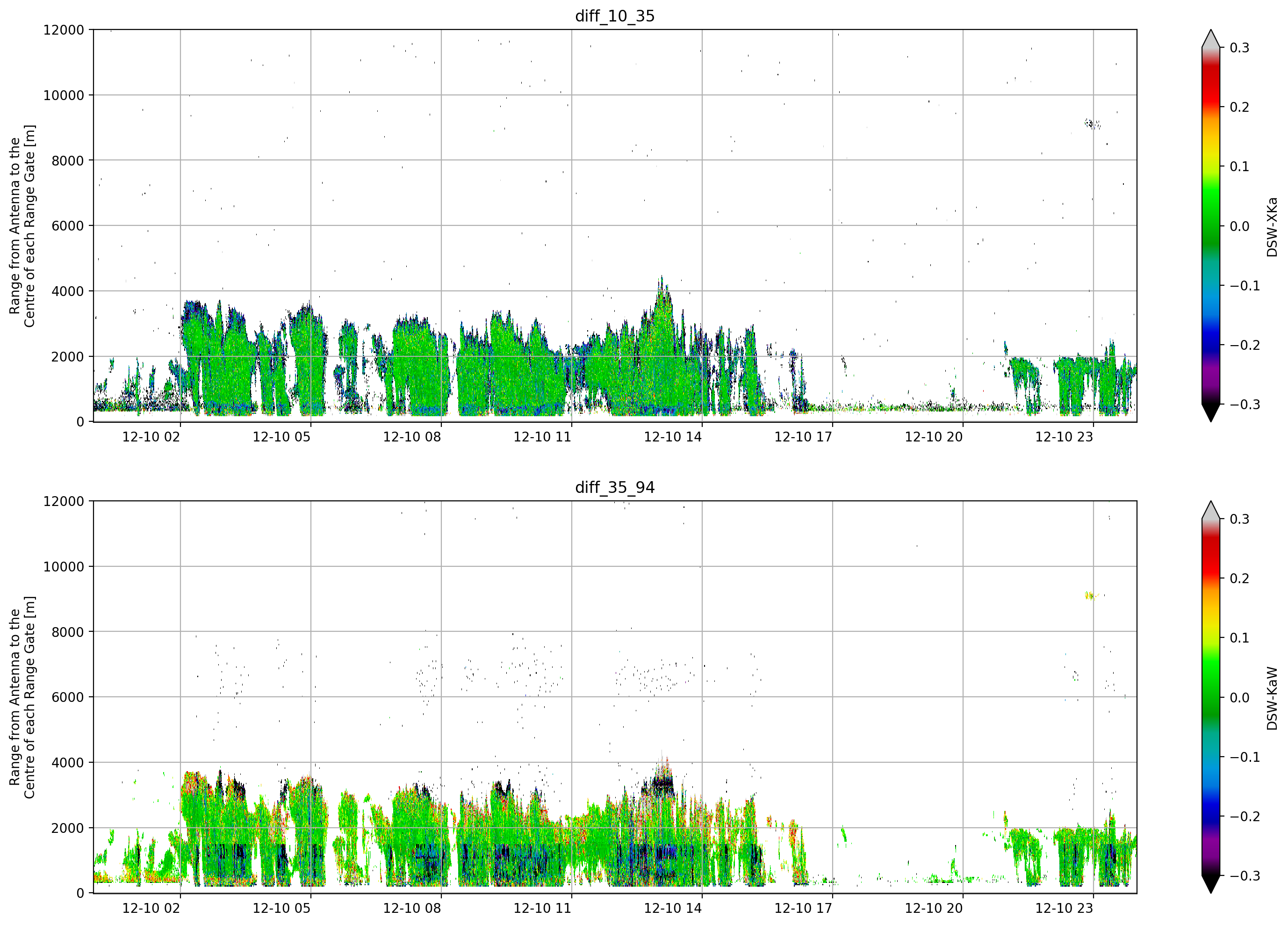
Task: Click the 0.1 tick on DSW-KaW colorbar
Action: coord(1239,638)
